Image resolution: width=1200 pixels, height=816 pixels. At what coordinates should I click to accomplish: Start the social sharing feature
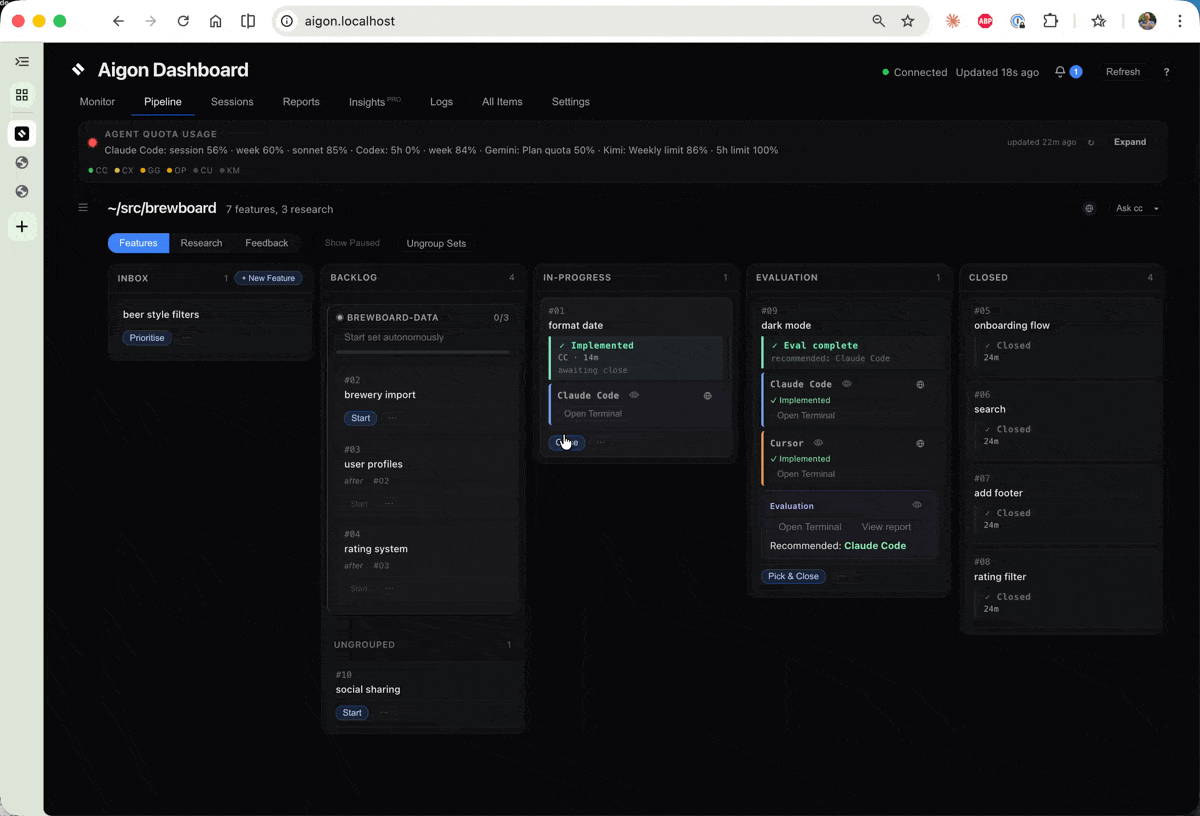click(352, 713)
